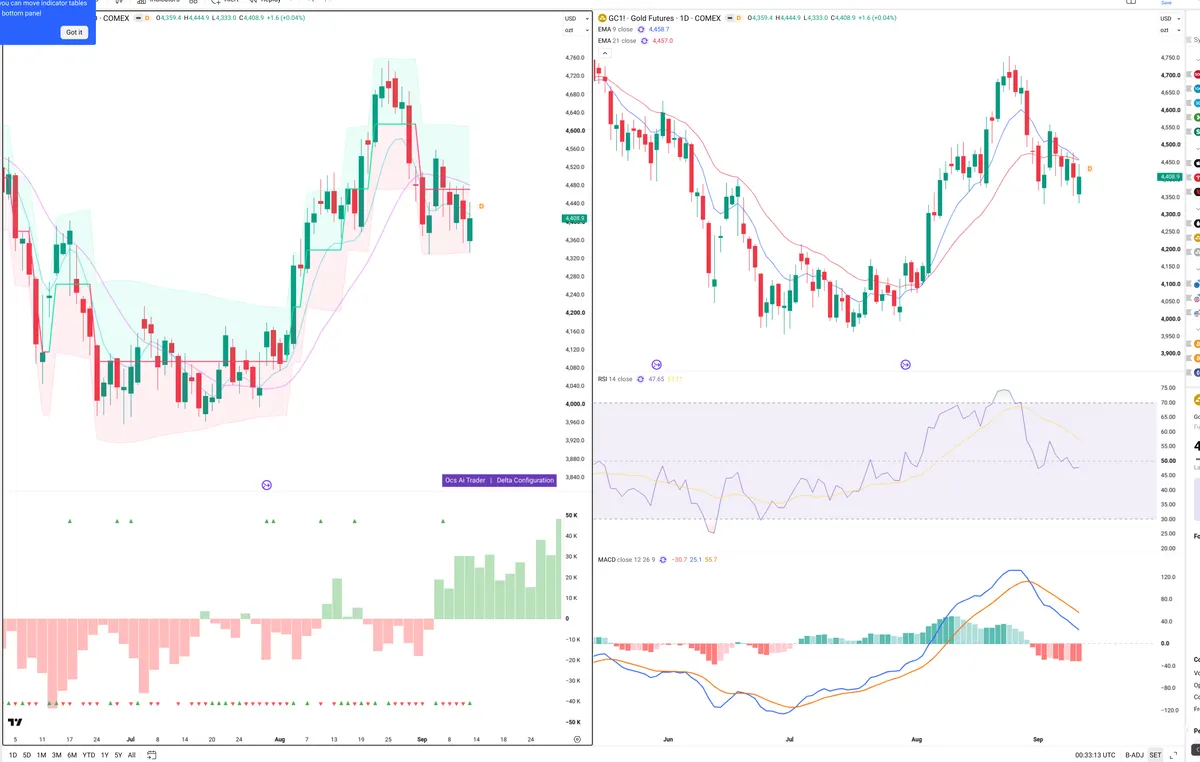Viewport: 1200px width, 762px height.
Task: Click GC1! Gold Futures symbol title
Action: coord(664,18)
